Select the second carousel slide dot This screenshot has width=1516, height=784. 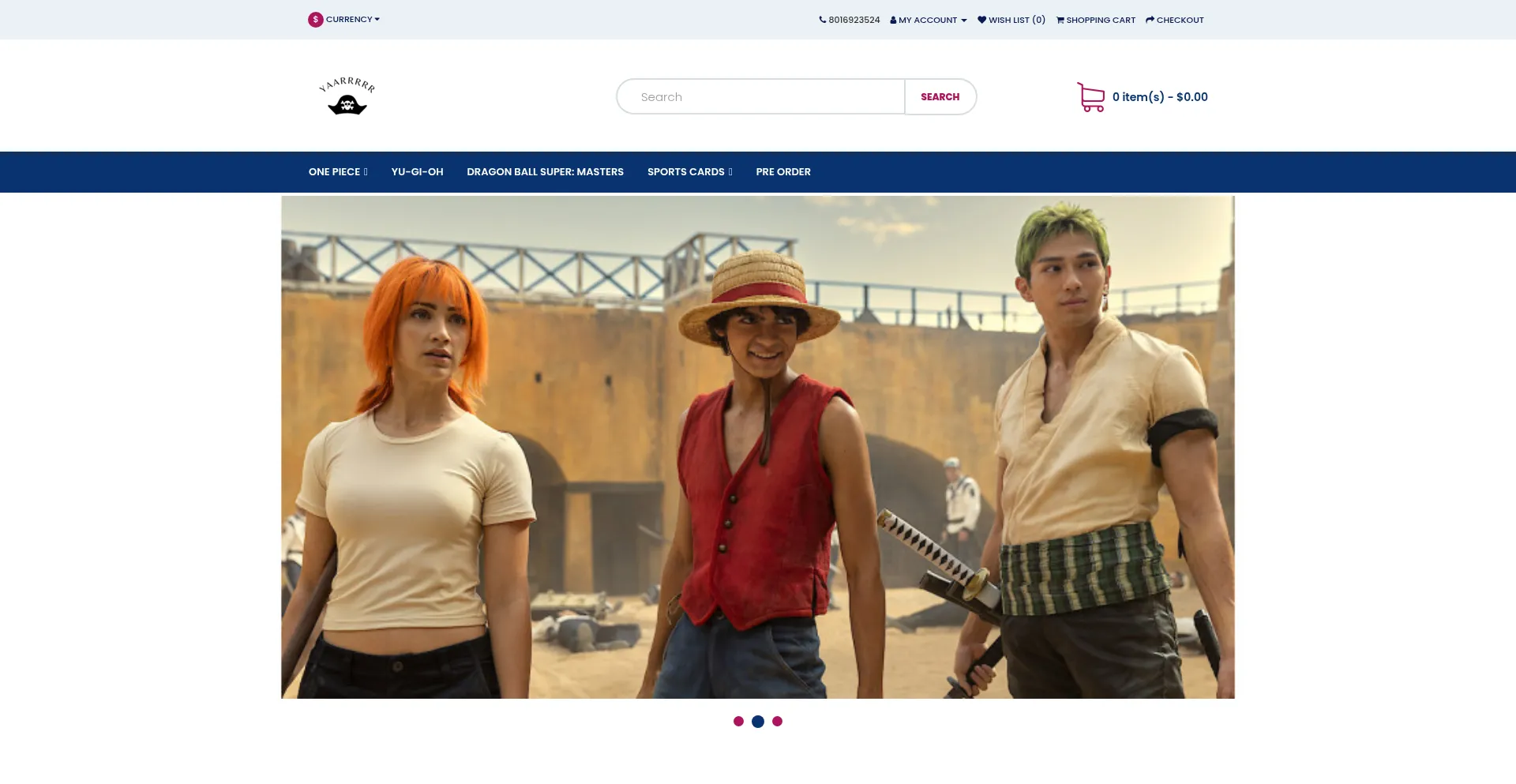pyautogui.click(x=758, y=722)
